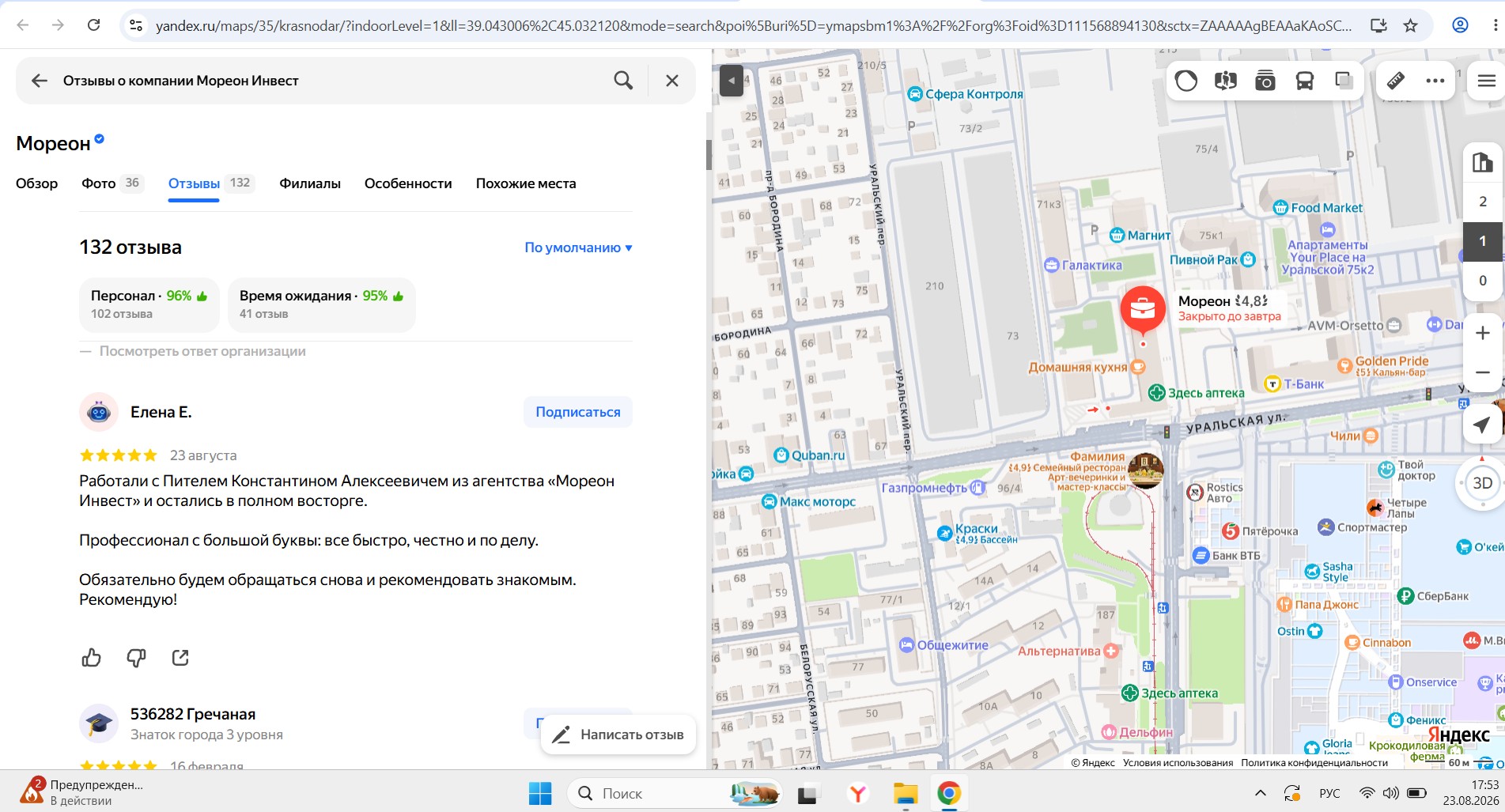Reload the page in the browser

93,25
